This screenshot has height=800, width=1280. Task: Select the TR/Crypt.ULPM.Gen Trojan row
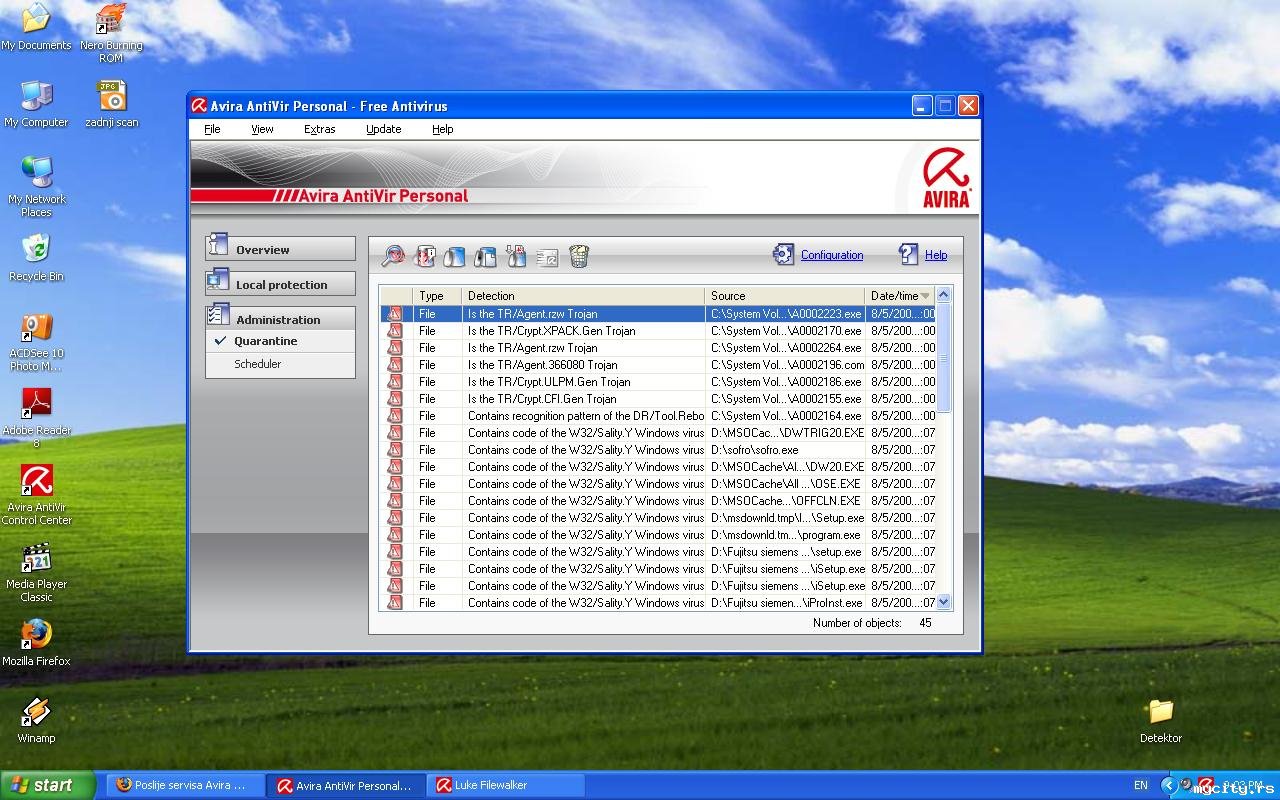657,382
